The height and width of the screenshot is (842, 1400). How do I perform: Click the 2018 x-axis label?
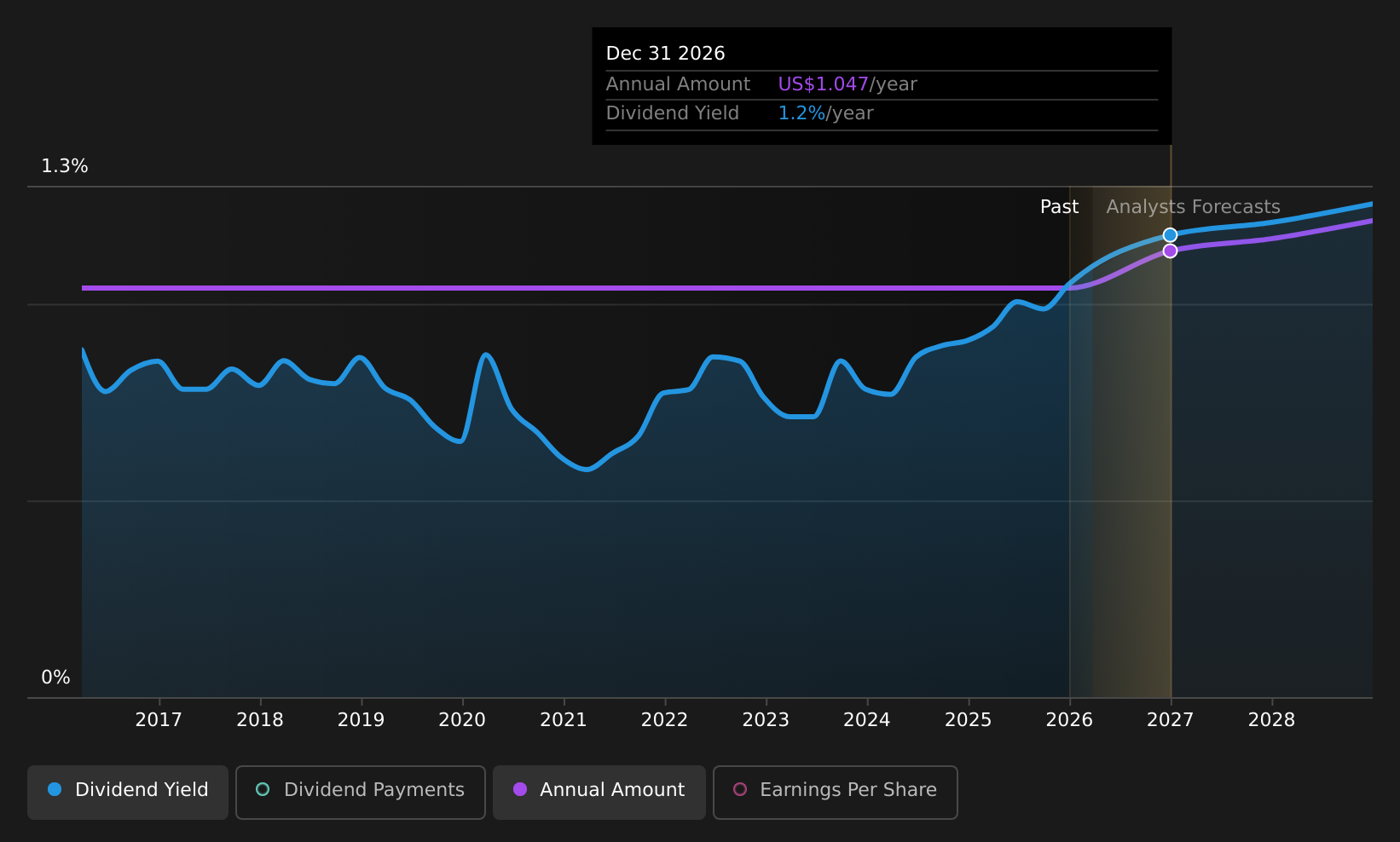(260, 720)
